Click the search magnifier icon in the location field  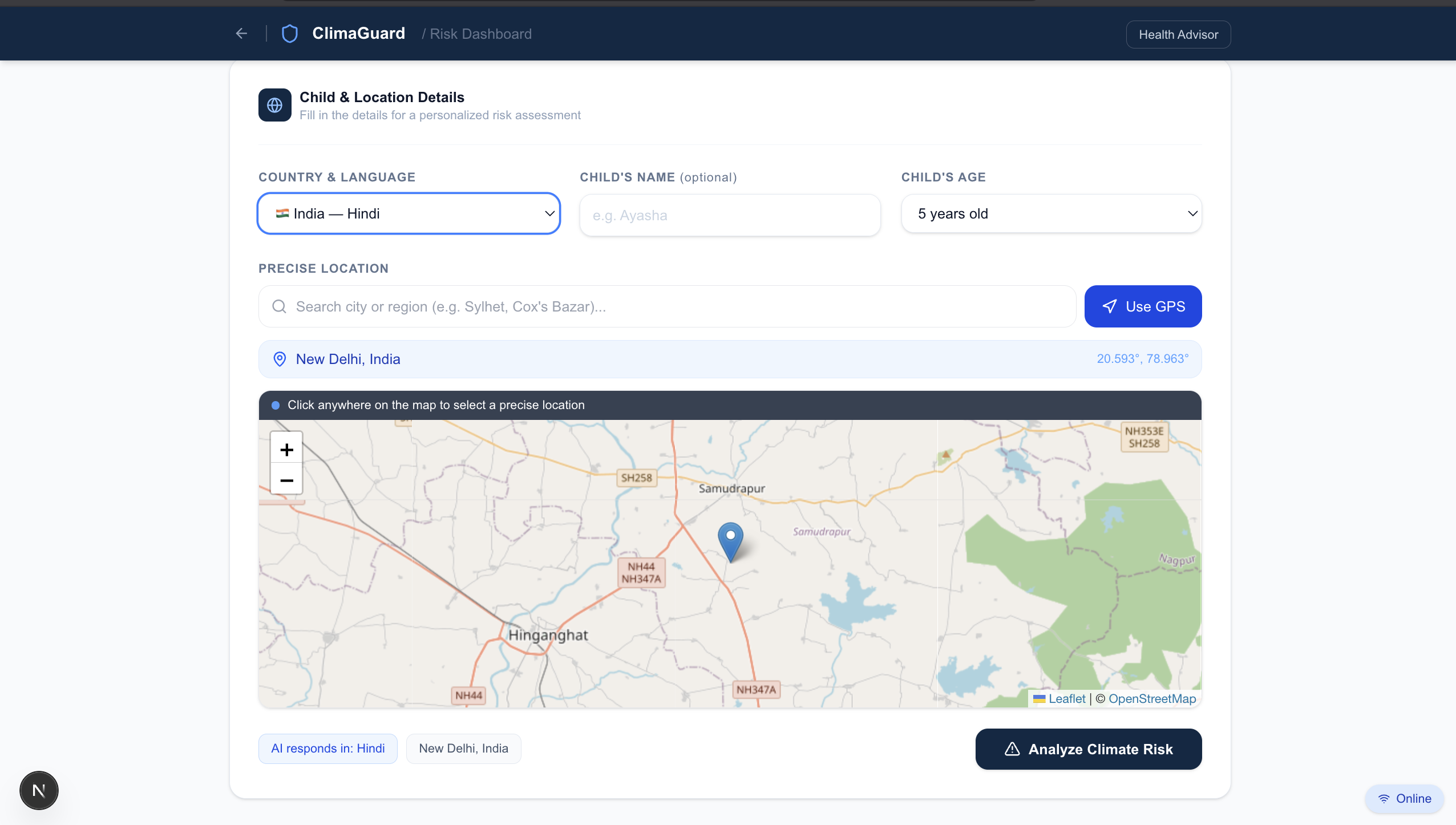[x=279, y=306]
